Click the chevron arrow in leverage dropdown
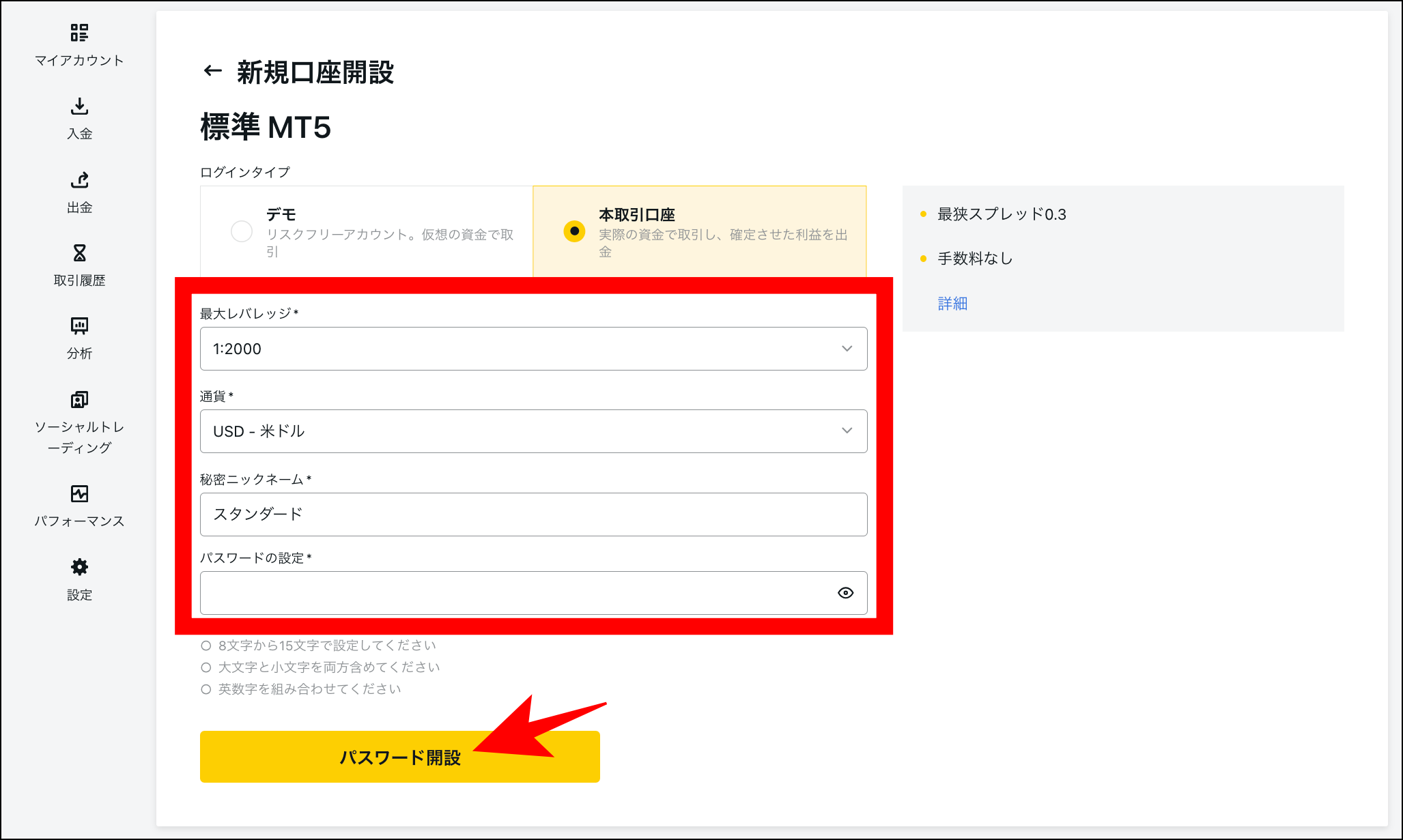The width and height of the screenshot is (1403, 840). 847,349
